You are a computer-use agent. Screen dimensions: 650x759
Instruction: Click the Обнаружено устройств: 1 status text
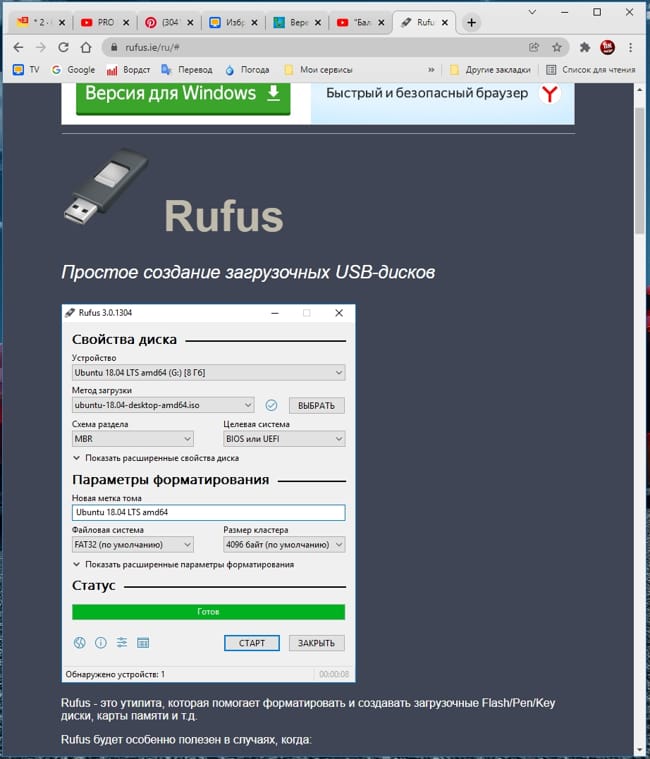pyautogui.click(x=115, y=674)
